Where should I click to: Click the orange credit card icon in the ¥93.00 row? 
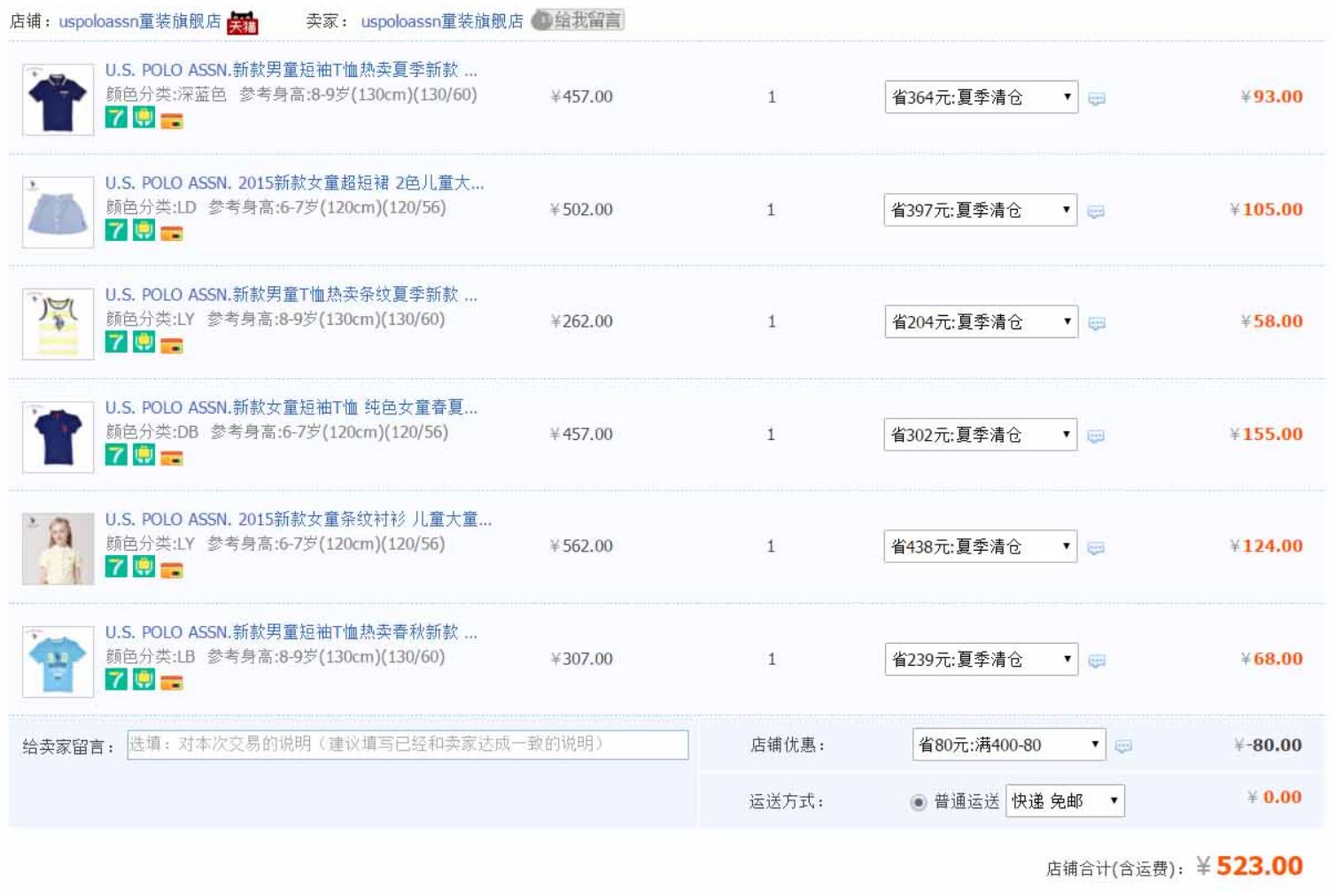tap(172, 121)
